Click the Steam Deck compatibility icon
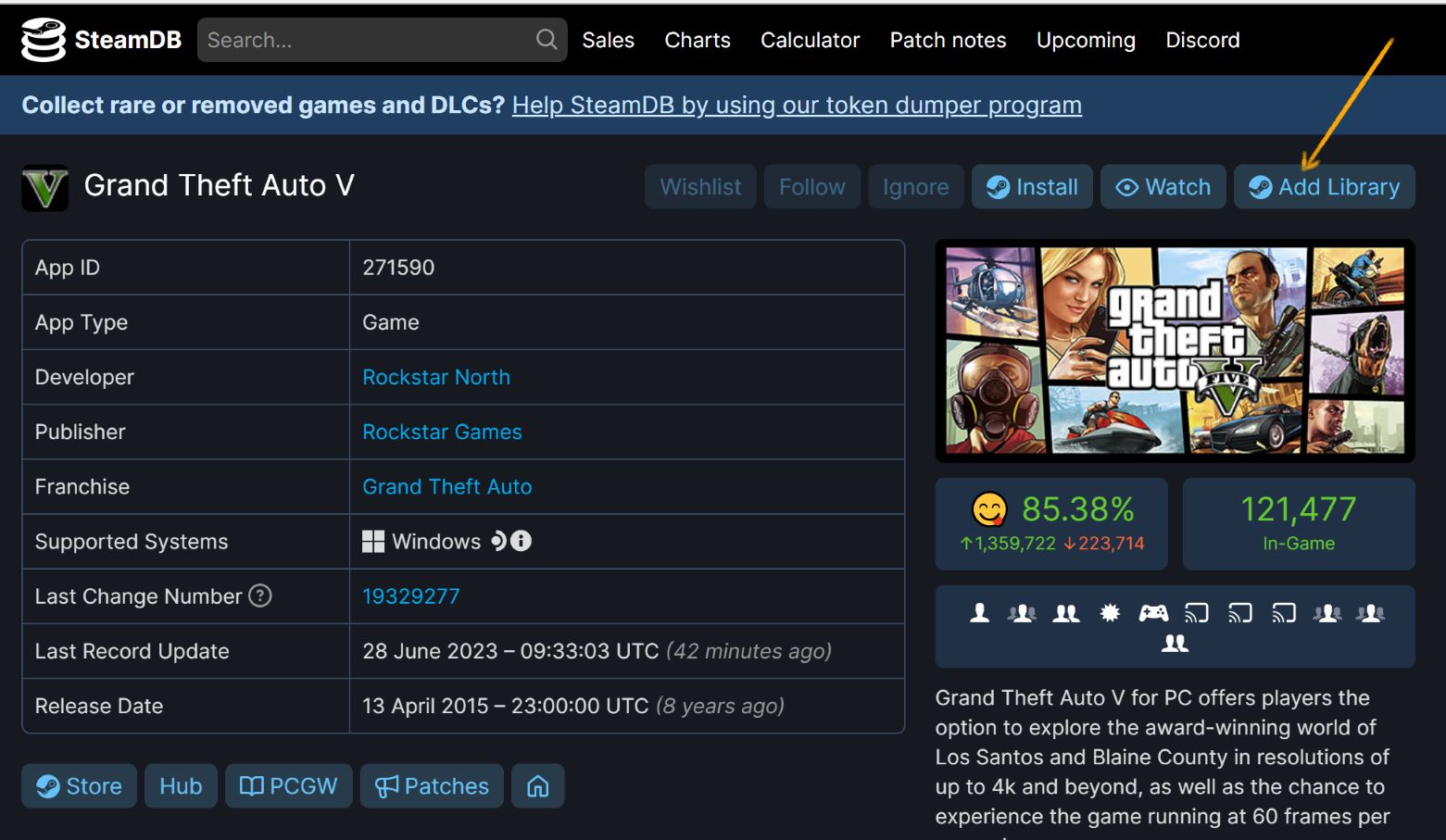1446x840 pixels. (x=498, y=541)
